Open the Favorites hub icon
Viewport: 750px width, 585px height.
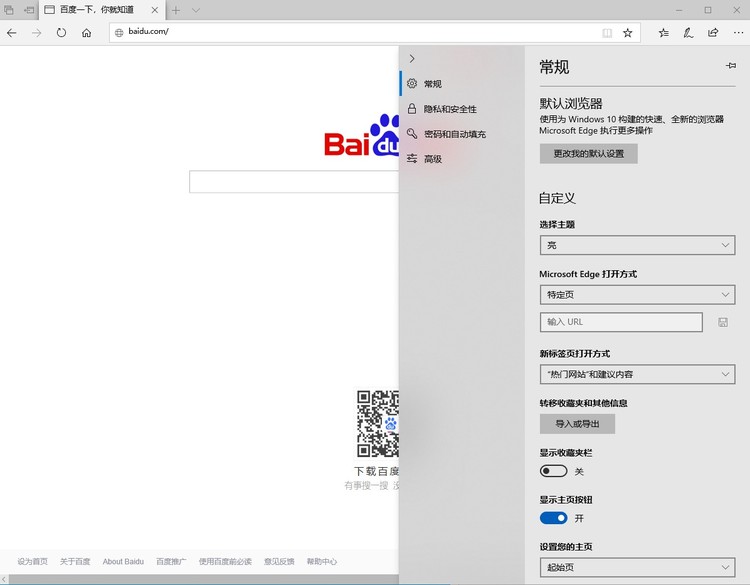tap(664, 32)
